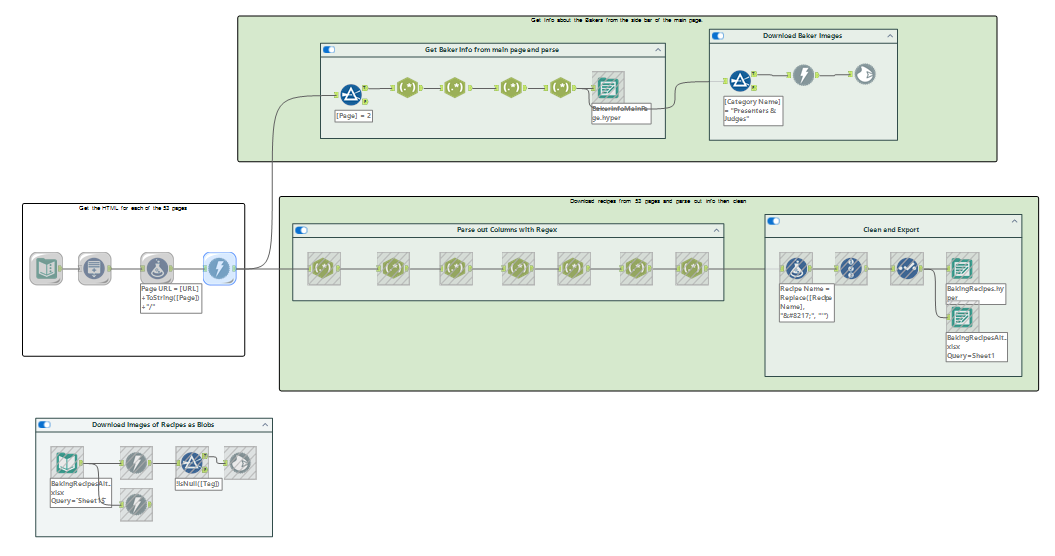Select fourth RegEx tool in Get Baker Info

[x=560, y=88]
